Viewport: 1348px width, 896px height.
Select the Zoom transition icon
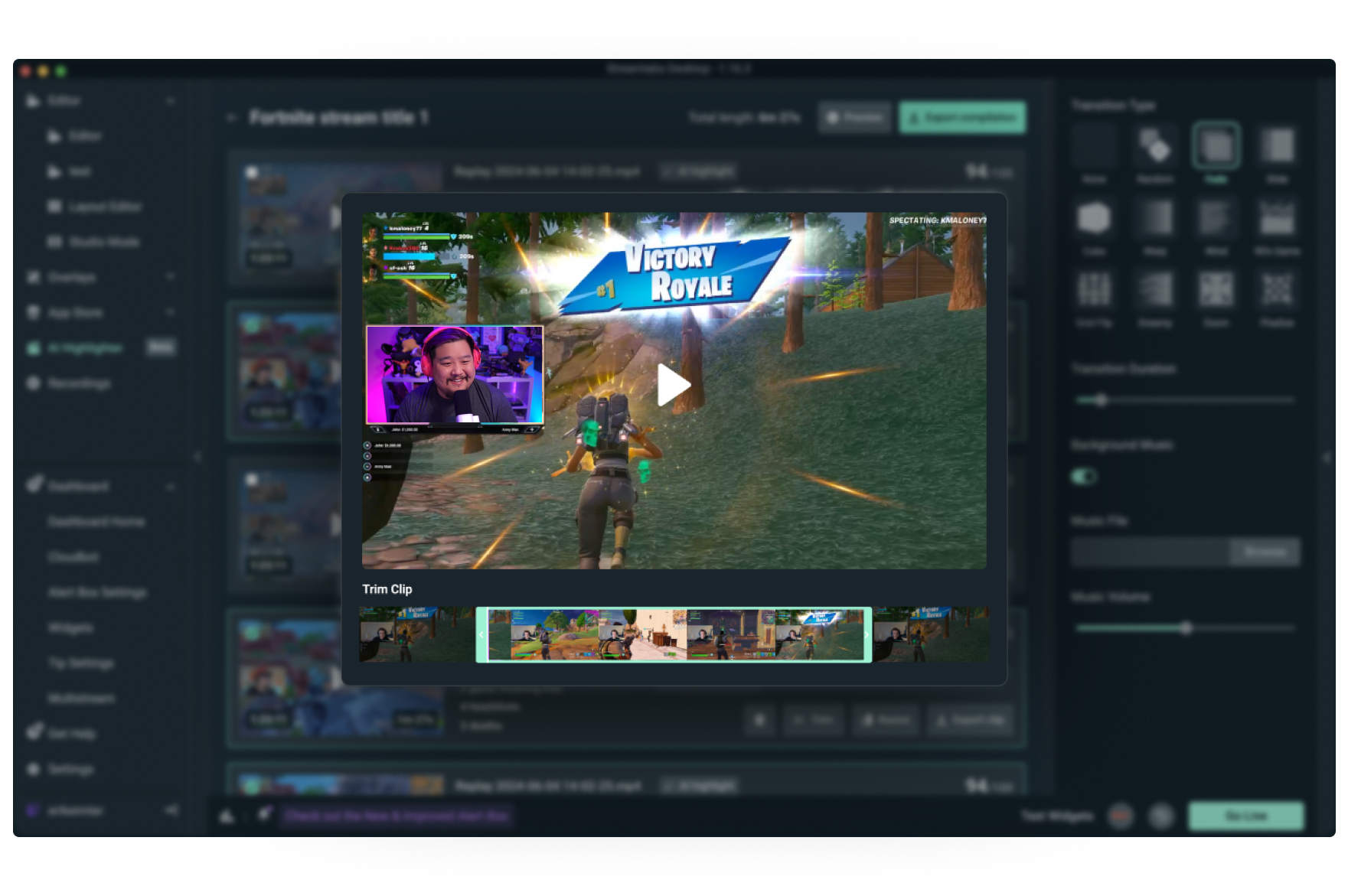(x=1216, y=289)
